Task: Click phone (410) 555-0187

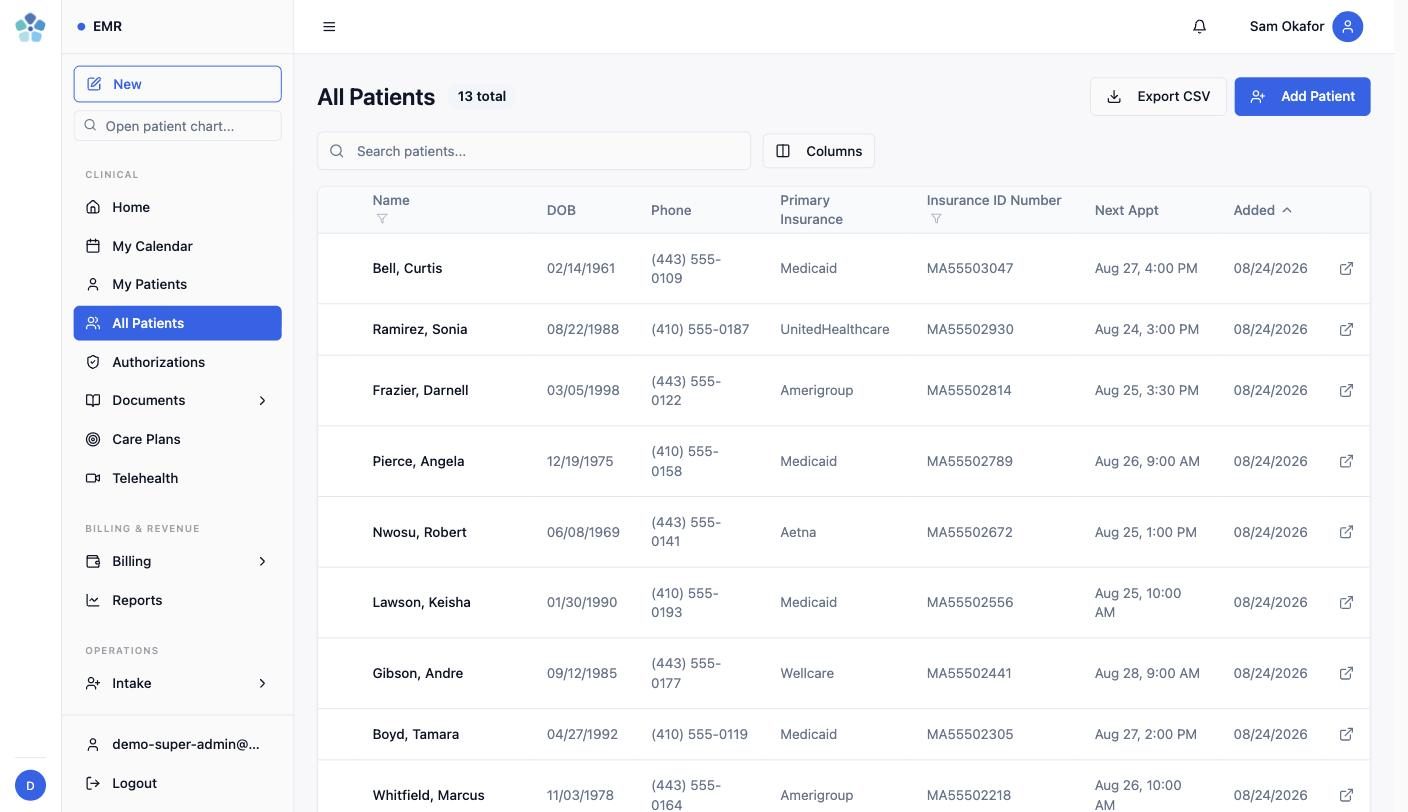Action: point(700,329)
